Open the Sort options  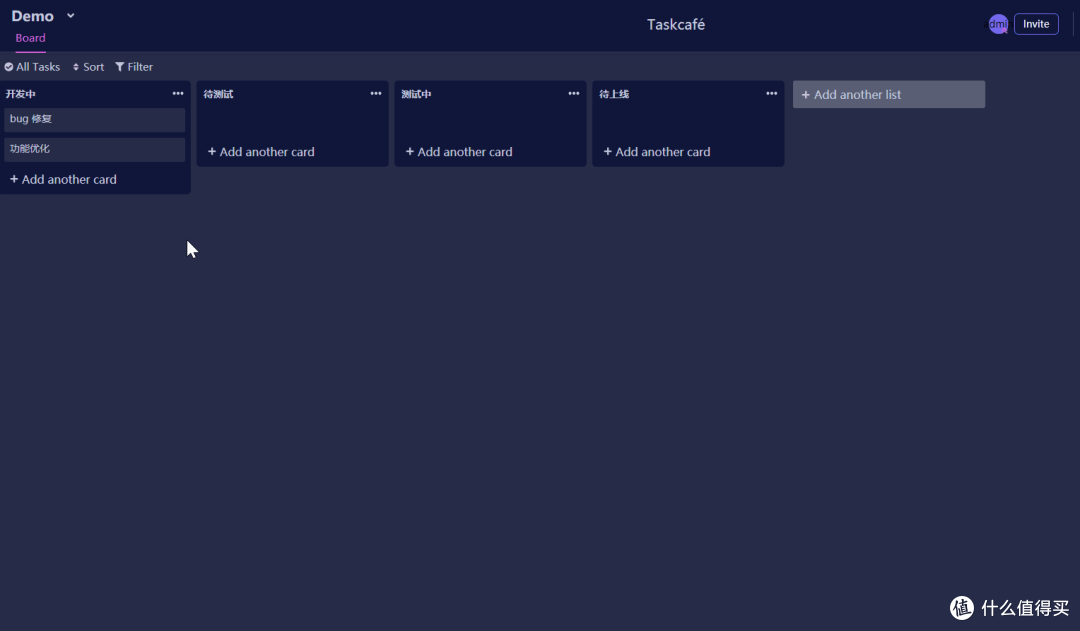(88, 67)
